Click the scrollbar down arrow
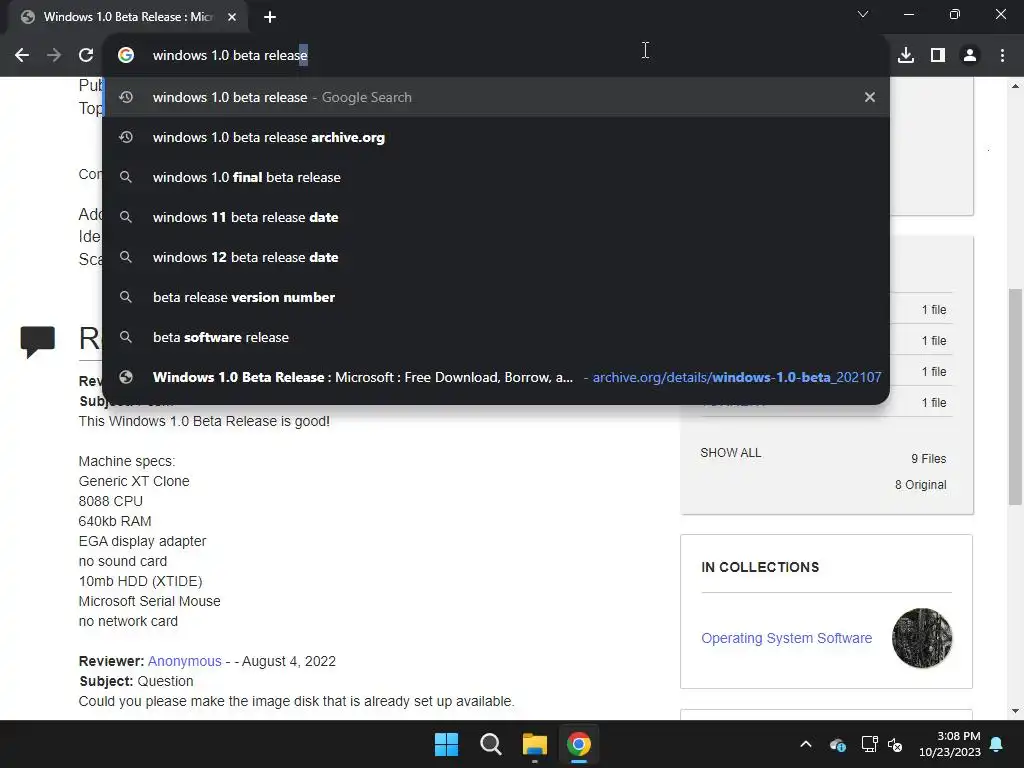 coord(1015,711)
